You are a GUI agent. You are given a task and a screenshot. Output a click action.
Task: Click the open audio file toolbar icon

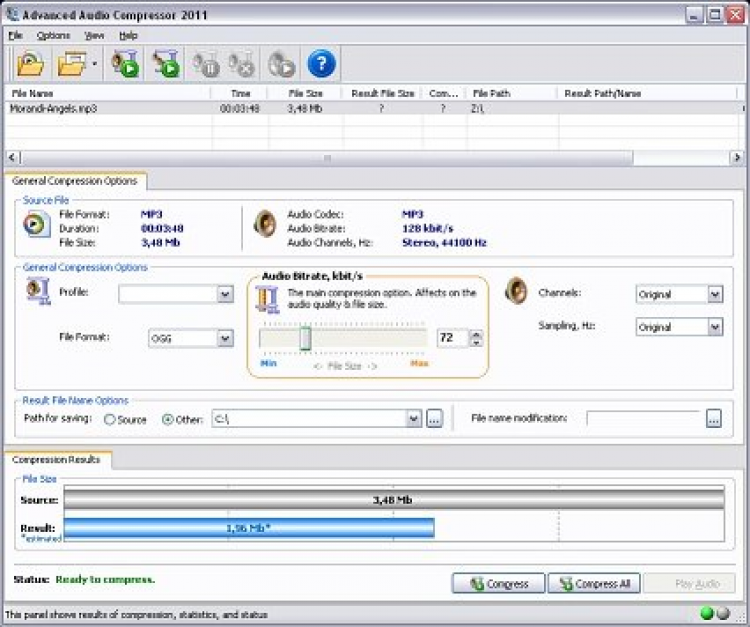pyautogui.click(x=32, y=65)
